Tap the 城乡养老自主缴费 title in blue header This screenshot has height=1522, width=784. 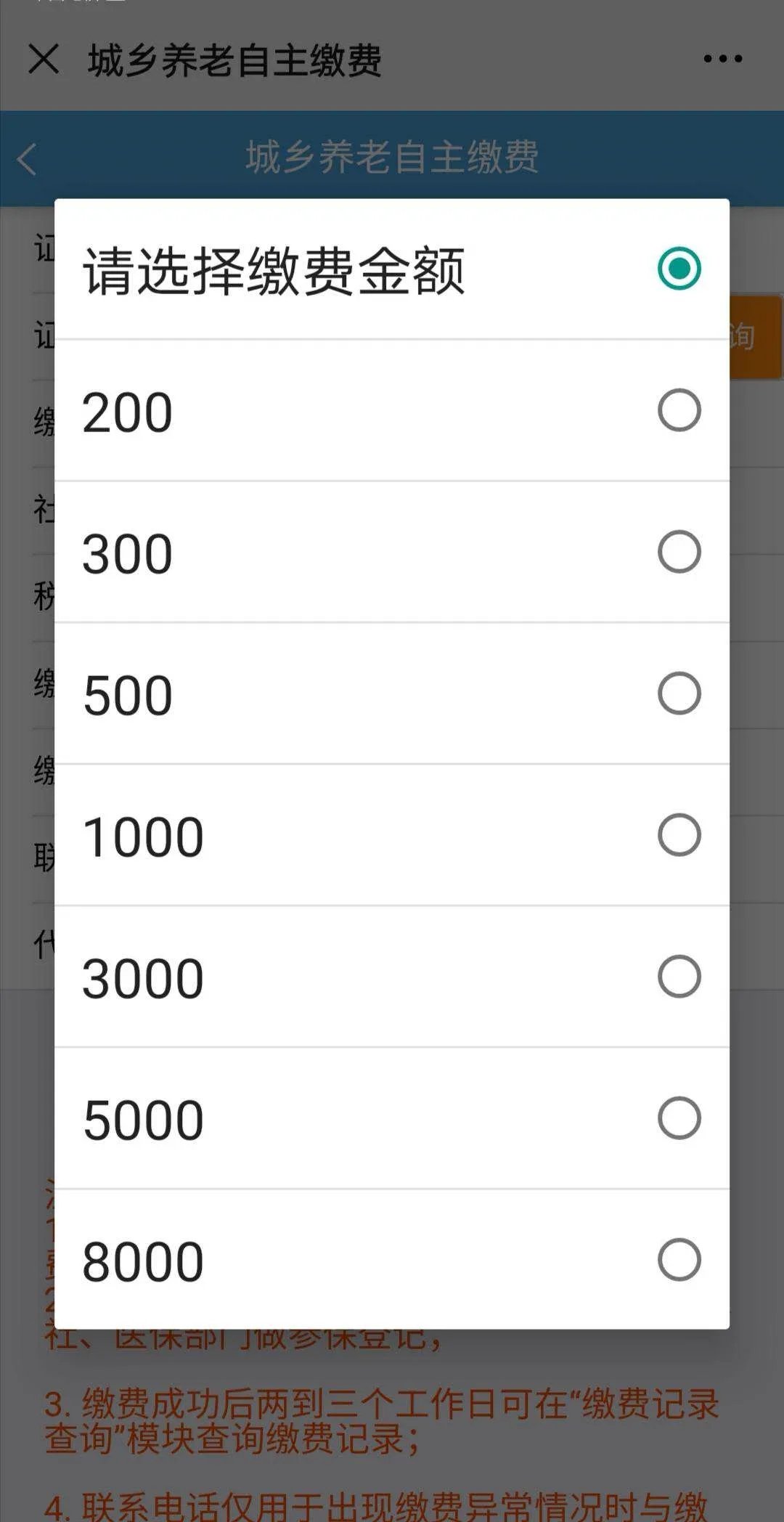(392, 158)
